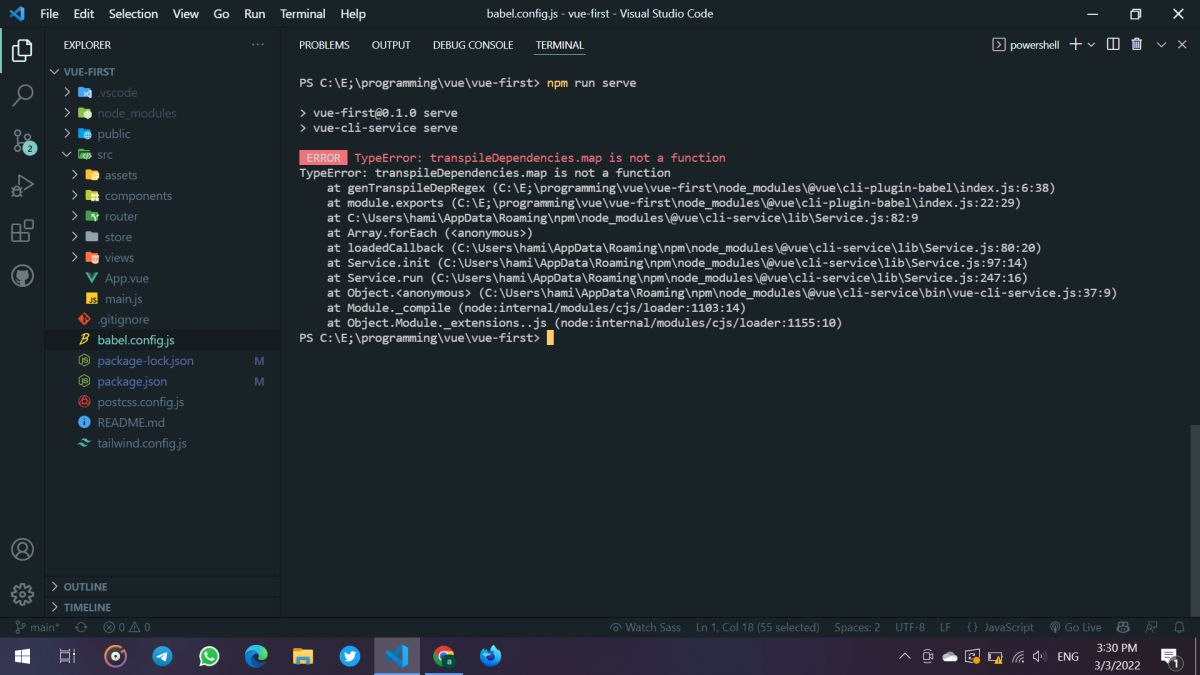This screenshot has width=1200, height=675.
Task: Click the LF end-of-line indicator
Action: [945, 627]
